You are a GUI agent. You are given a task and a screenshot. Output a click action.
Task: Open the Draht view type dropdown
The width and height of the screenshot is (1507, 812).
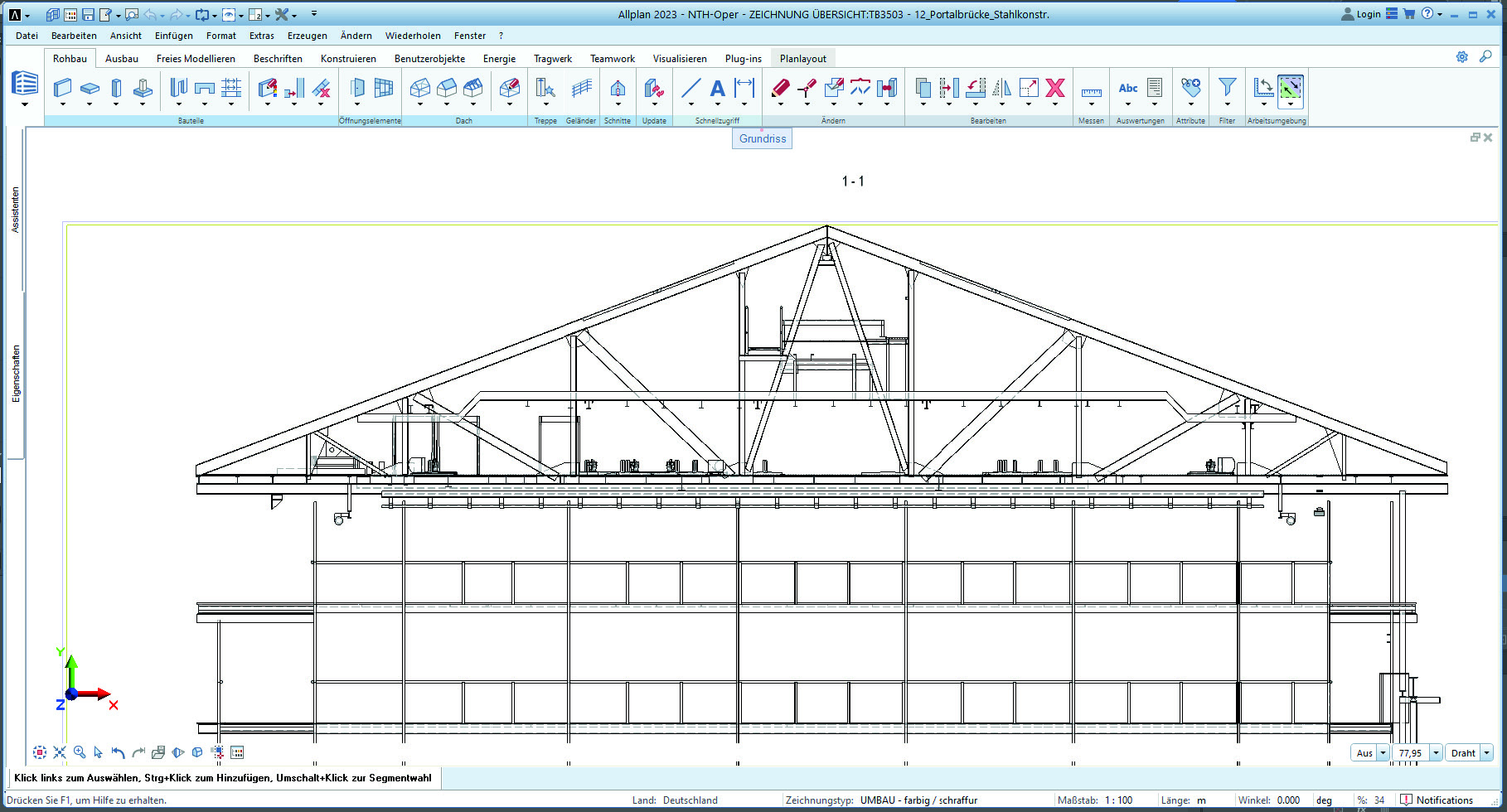click(1486, 753)
